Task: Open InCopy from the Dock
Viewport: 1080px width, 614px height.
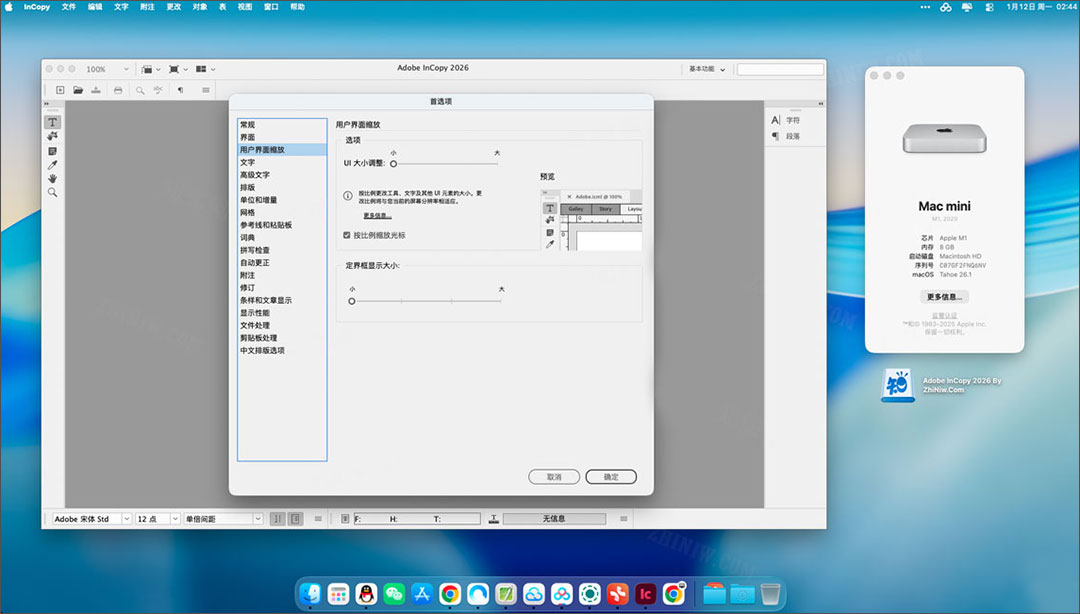Action: tap(645, 593)
